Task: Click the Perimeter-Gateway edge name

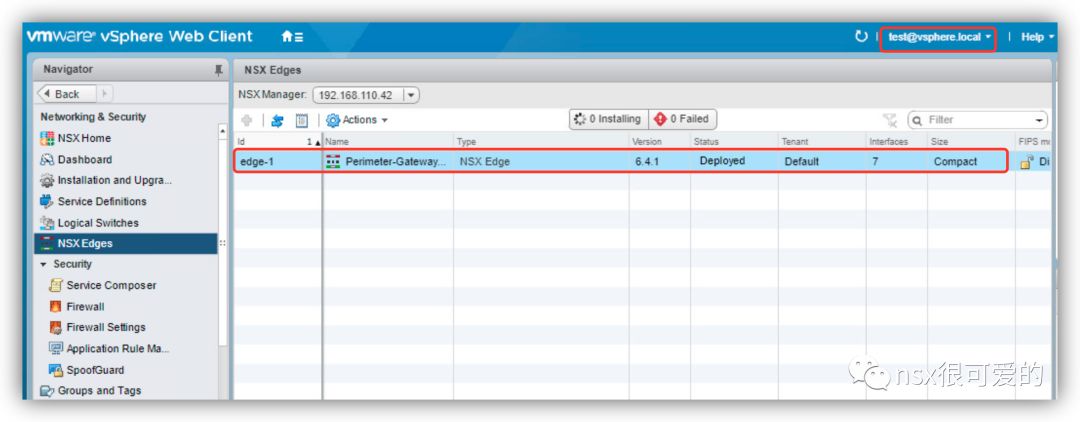Action: [395, 162]
